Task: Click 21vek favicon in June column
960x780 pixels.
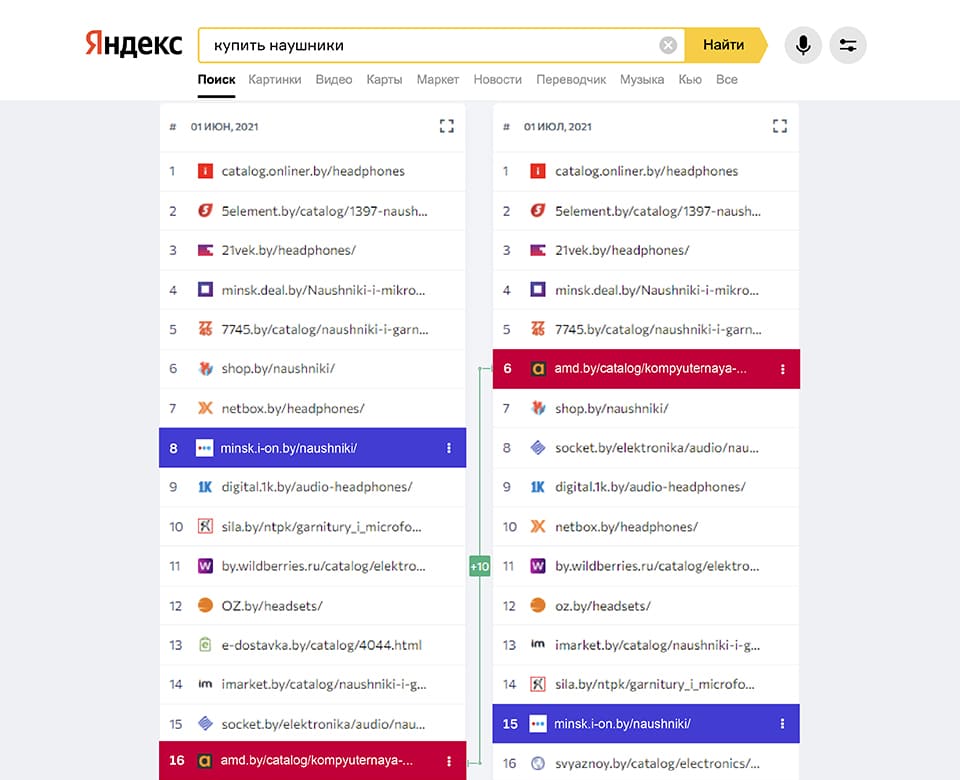Action: pyautogui.click(x=205, y=250)
